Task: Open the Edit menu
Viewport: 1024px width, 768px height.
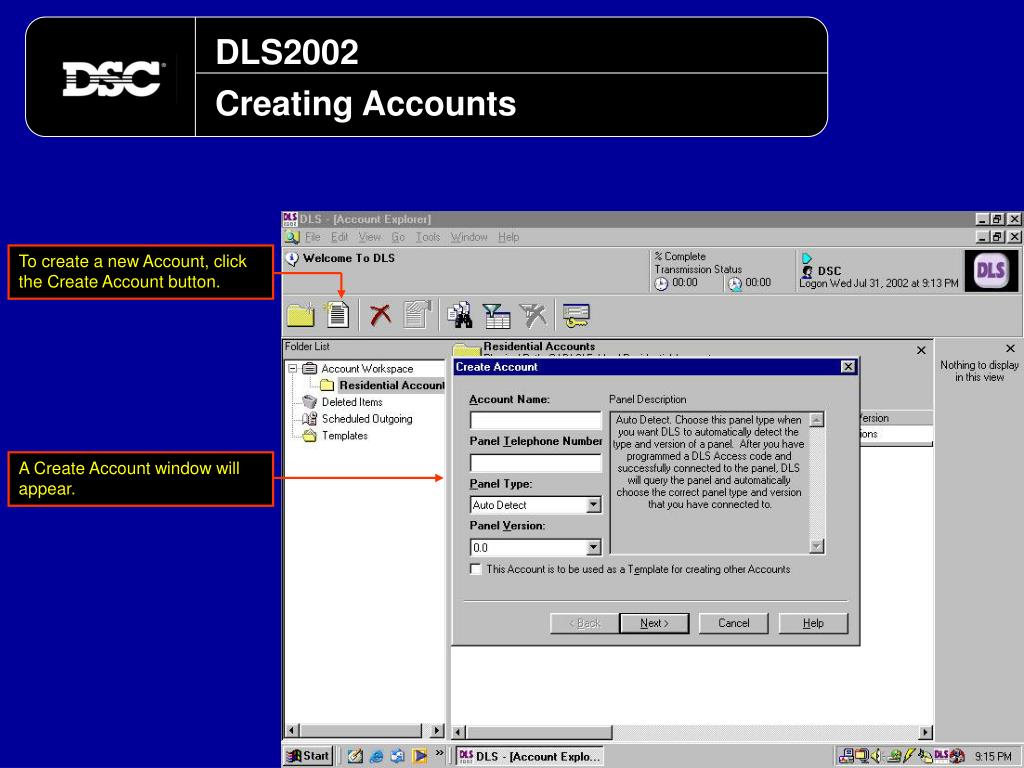Action: 340,237
